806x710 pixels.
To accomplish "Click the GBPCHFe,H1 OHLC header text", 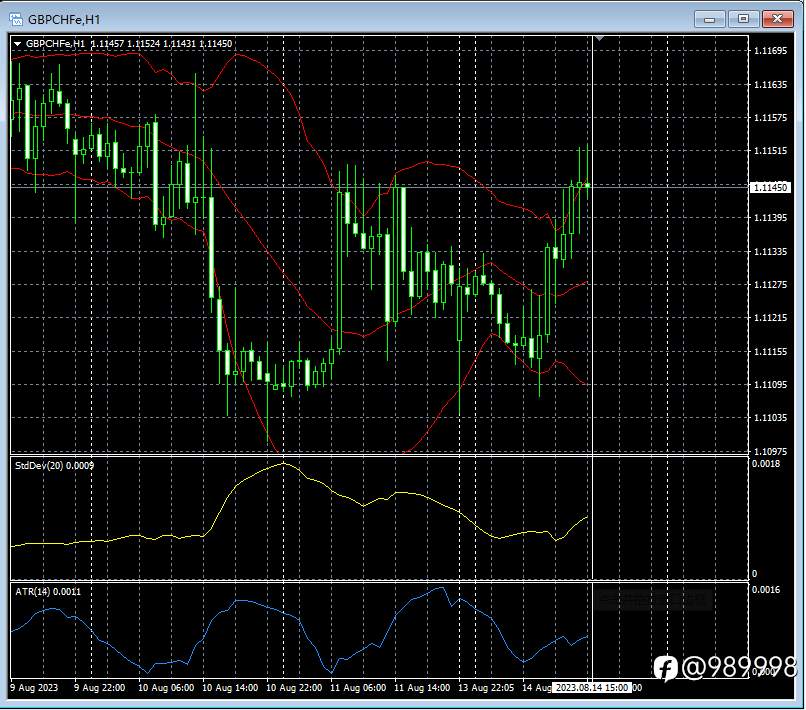I will [129, 44].
